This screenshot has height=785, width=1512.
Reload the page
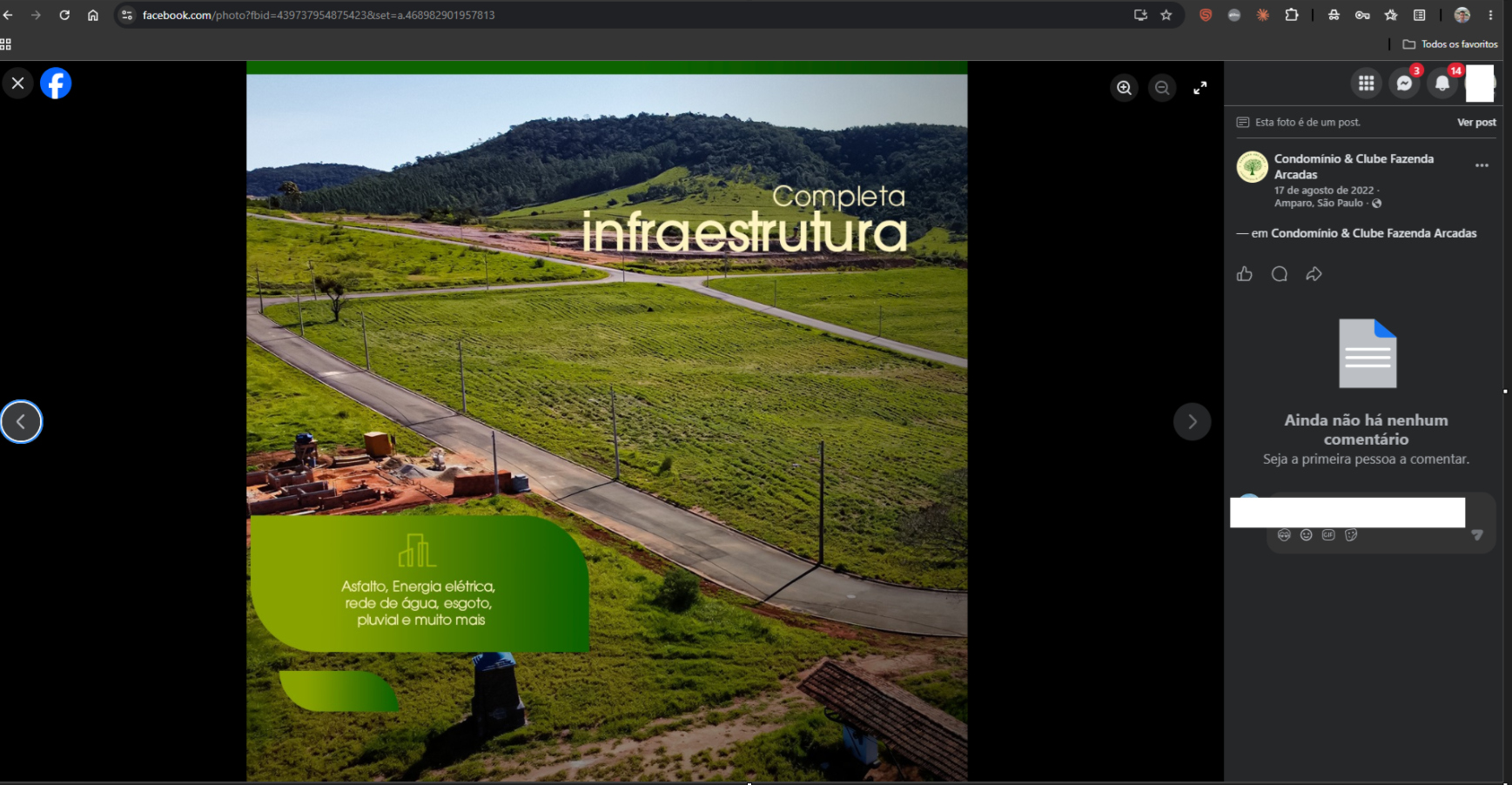[x=64, y=15]
